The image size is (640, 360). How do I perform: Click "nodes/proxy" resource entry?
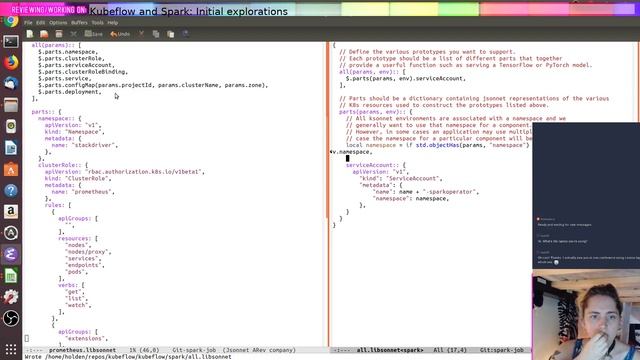pyautogui.click(x=88, y=252)
